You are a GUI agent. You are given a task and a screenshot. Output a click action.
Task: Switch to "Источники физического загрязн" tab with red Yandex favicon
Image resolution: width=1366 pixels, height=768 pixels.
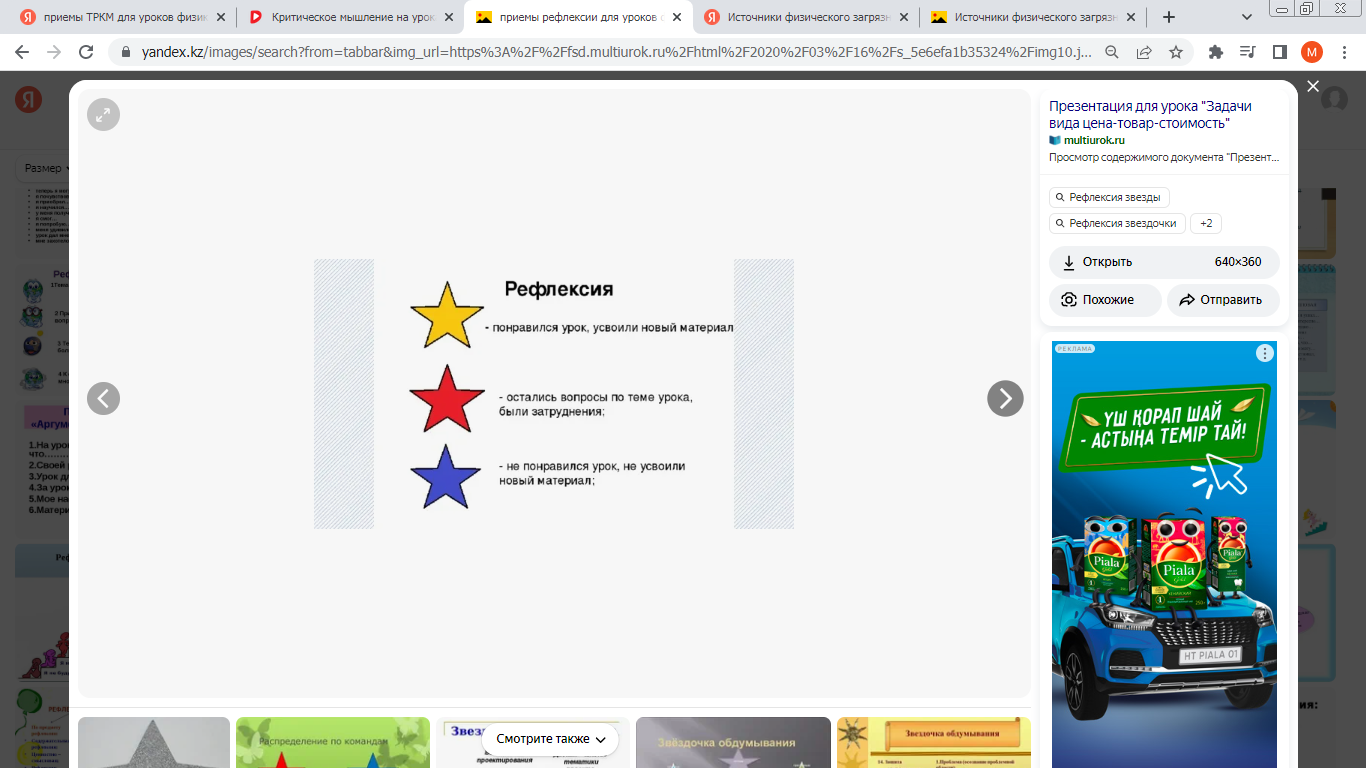(x=806, y=17)
